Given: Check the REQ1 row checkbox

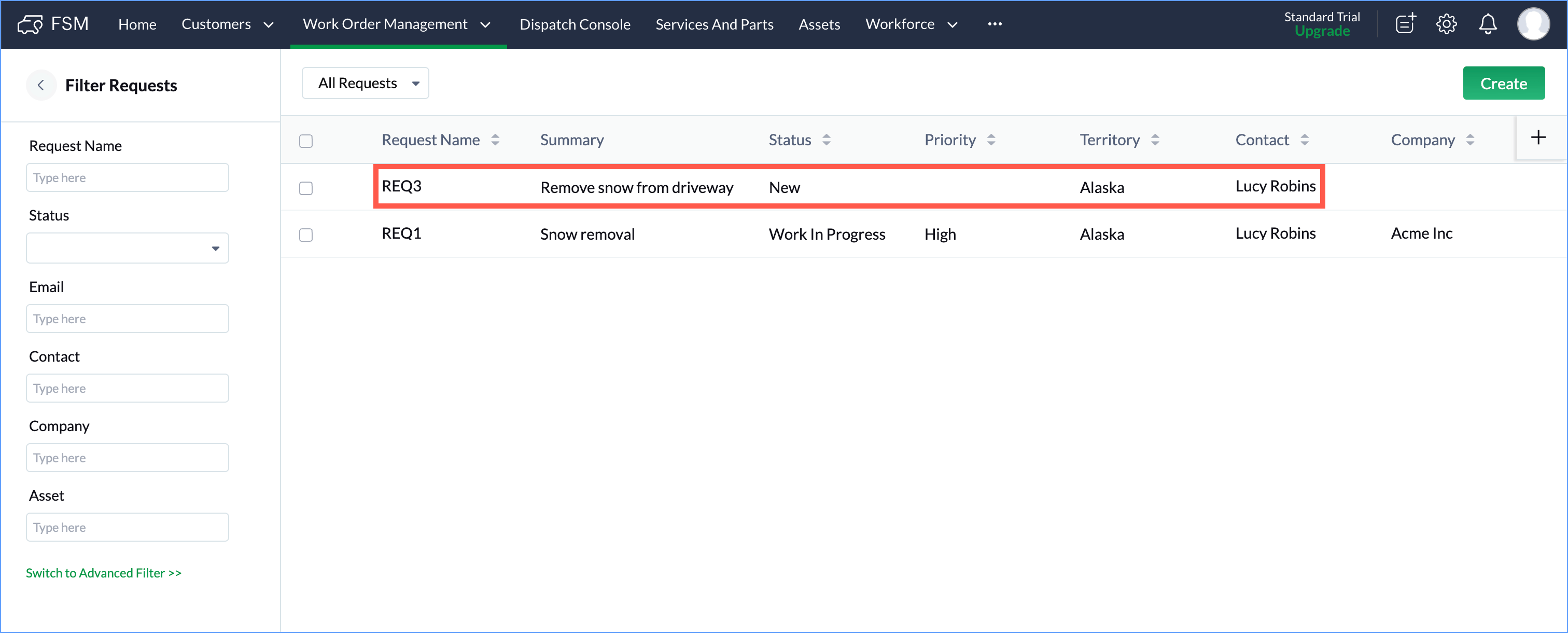Looking at the screenshot, I should click(306, 235).
